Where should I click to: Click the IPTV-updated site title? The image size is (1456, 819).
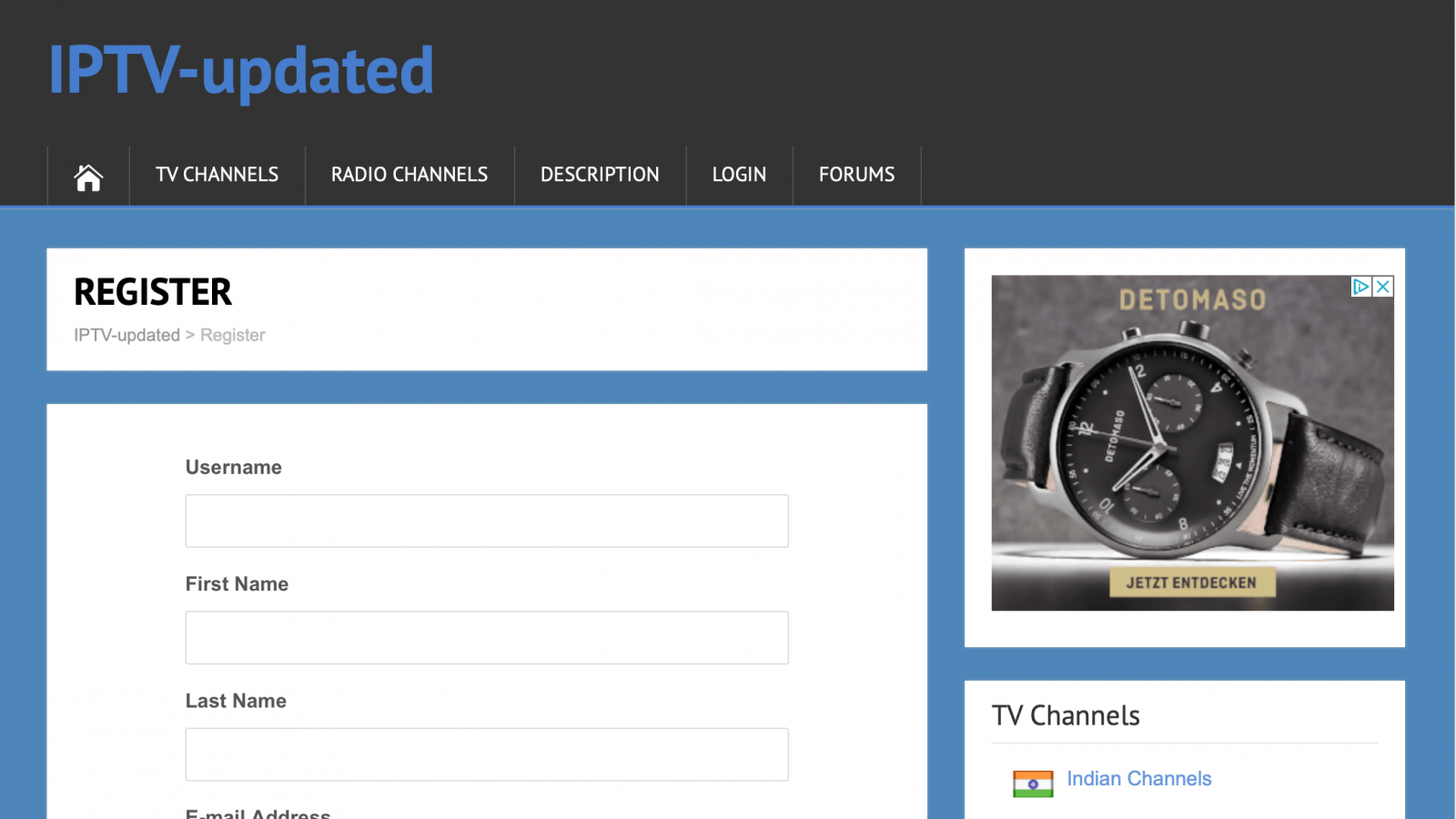click(x=240, y=71)
